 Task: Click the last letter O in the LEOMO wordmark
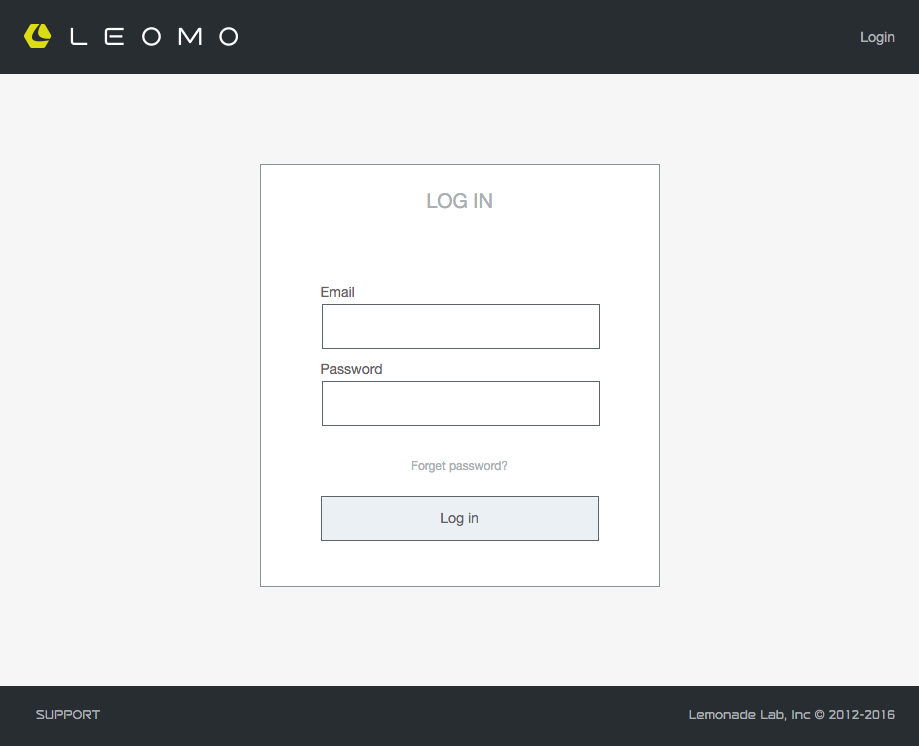(229, 36)
